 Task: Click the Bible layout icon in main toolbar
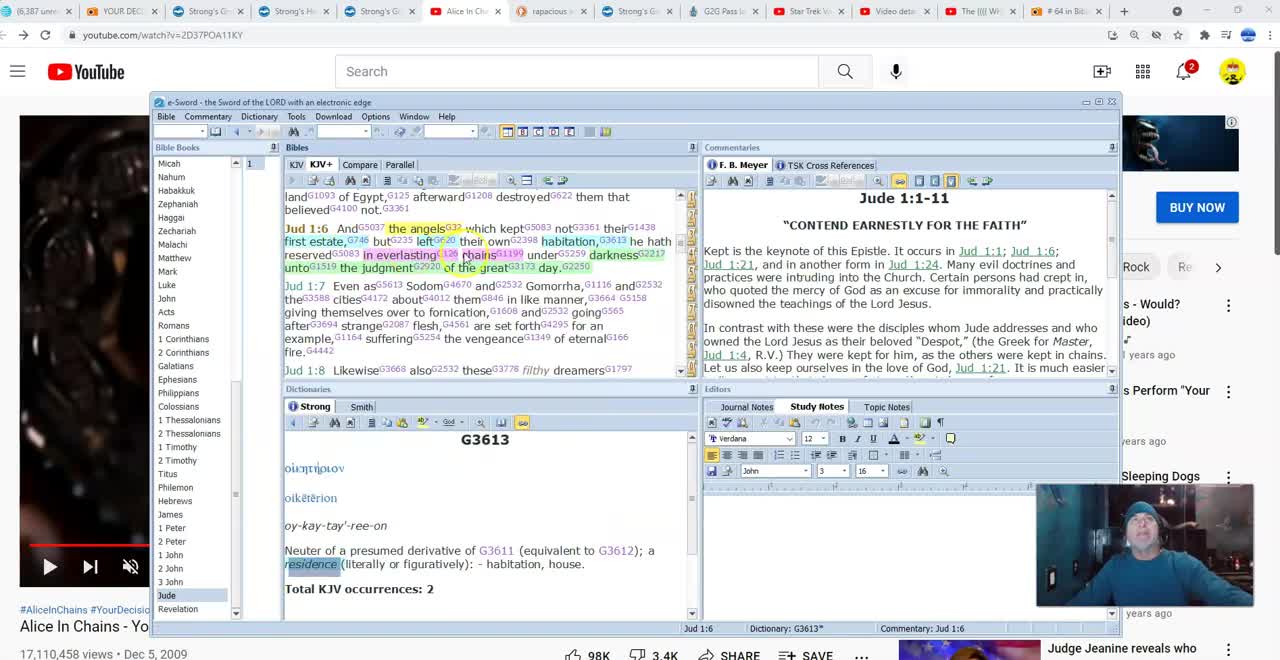pos(523,131)
